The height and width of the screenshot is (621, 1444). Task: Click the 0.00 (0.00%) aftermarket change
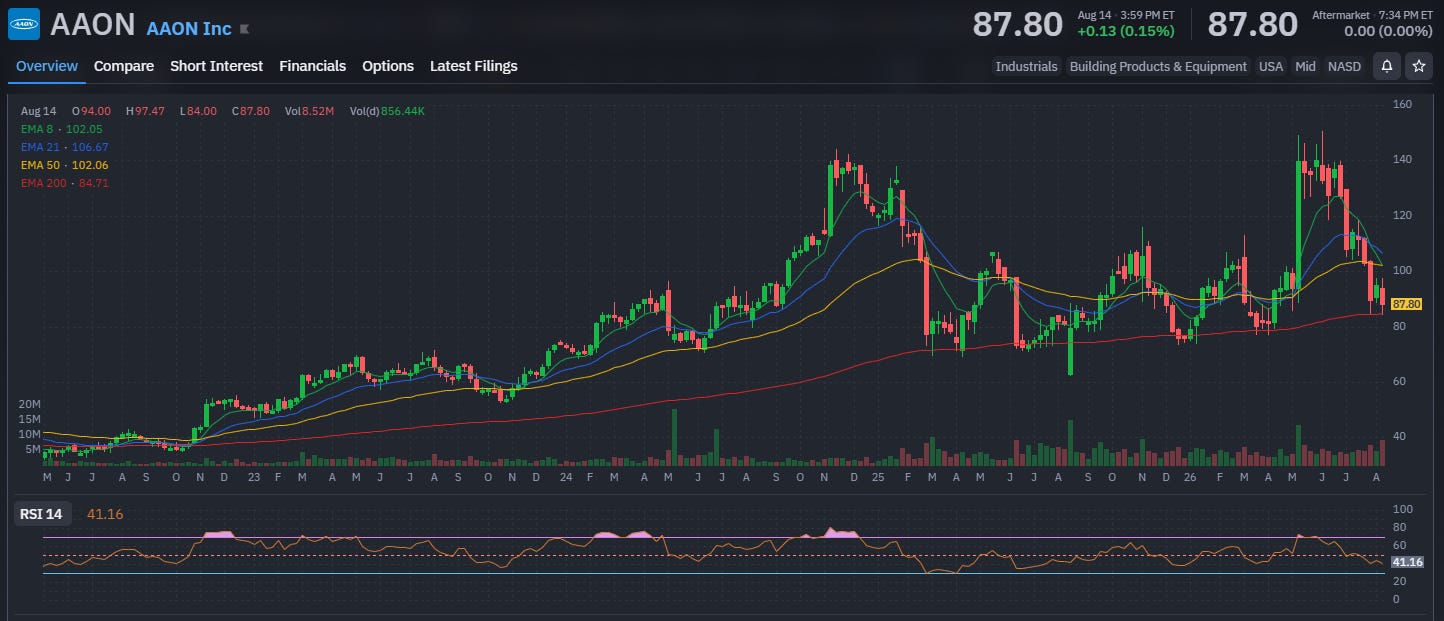(x=1389, y=31)
